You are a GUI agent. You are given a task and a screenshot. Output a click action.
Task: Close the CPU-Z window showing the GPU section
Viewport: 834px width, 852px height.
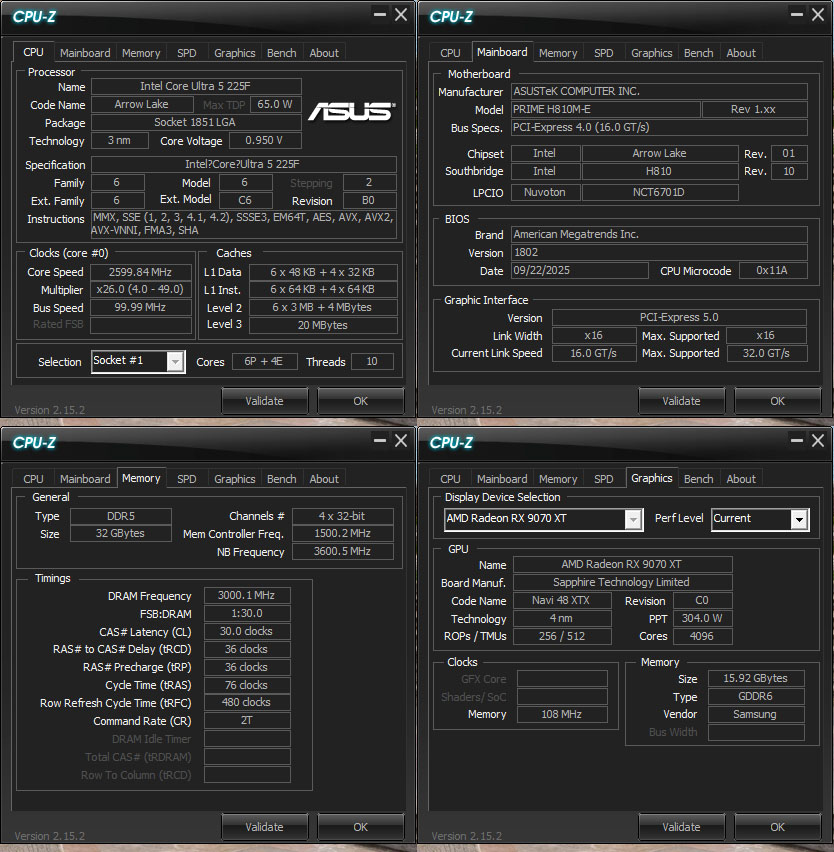tap(818, 441)
